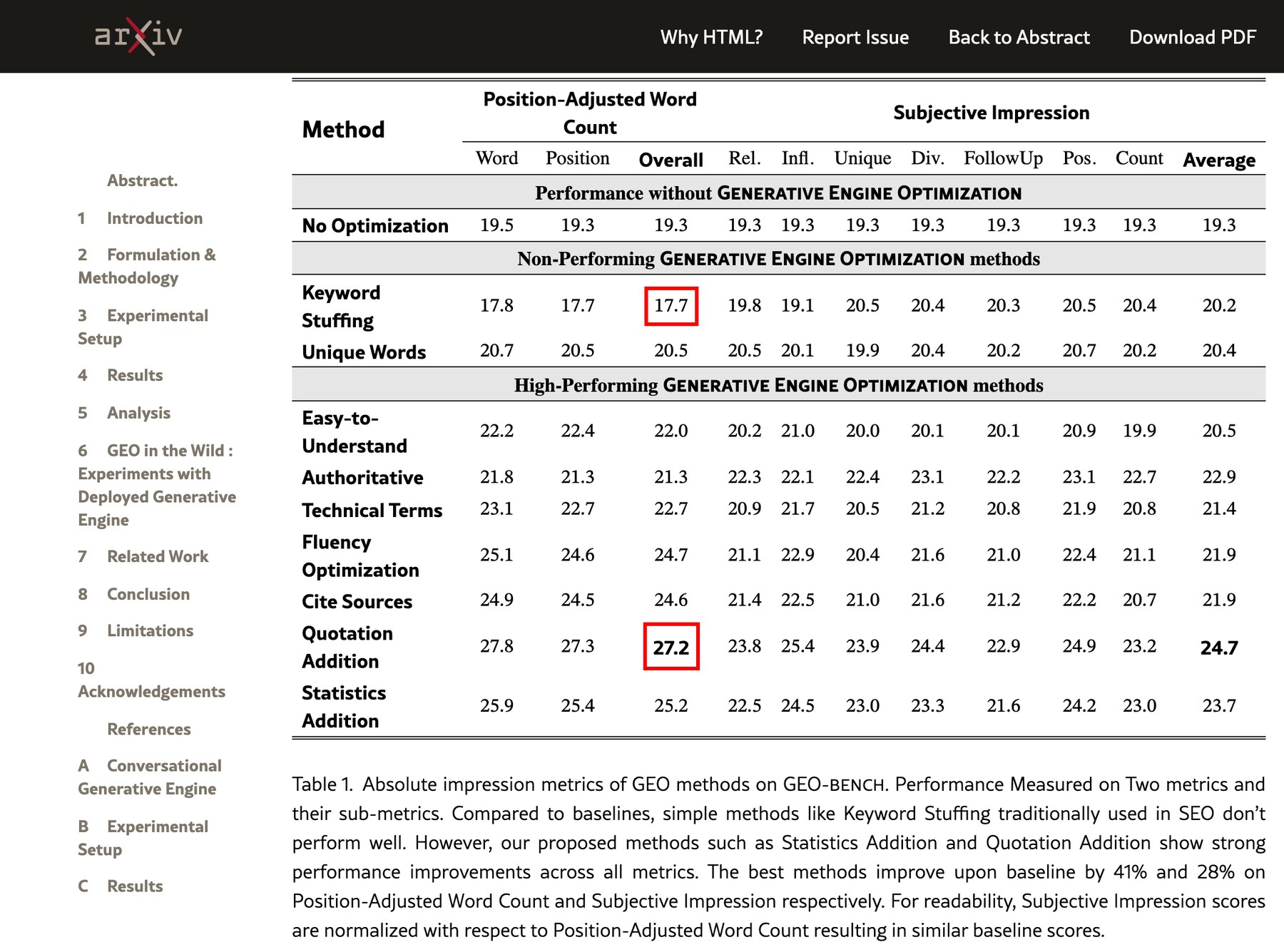
Task: Open Acknowledgements section link
Action: pos(151,680)
